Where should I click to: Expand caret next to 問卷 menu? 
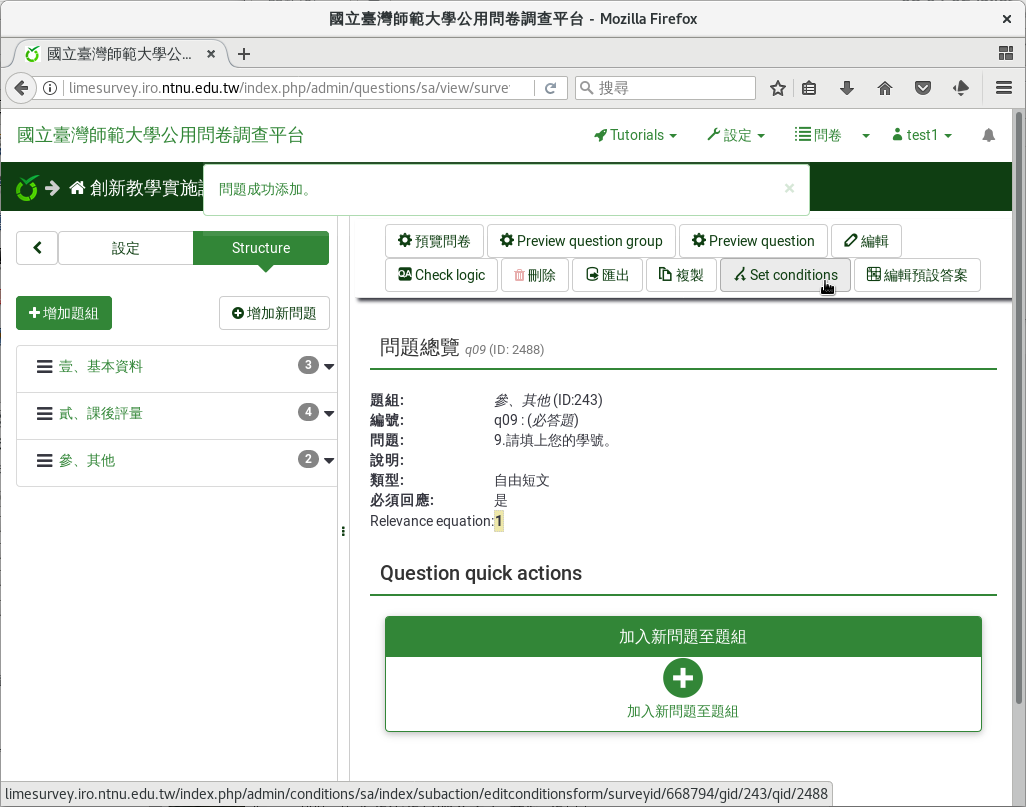pos(866,135)
